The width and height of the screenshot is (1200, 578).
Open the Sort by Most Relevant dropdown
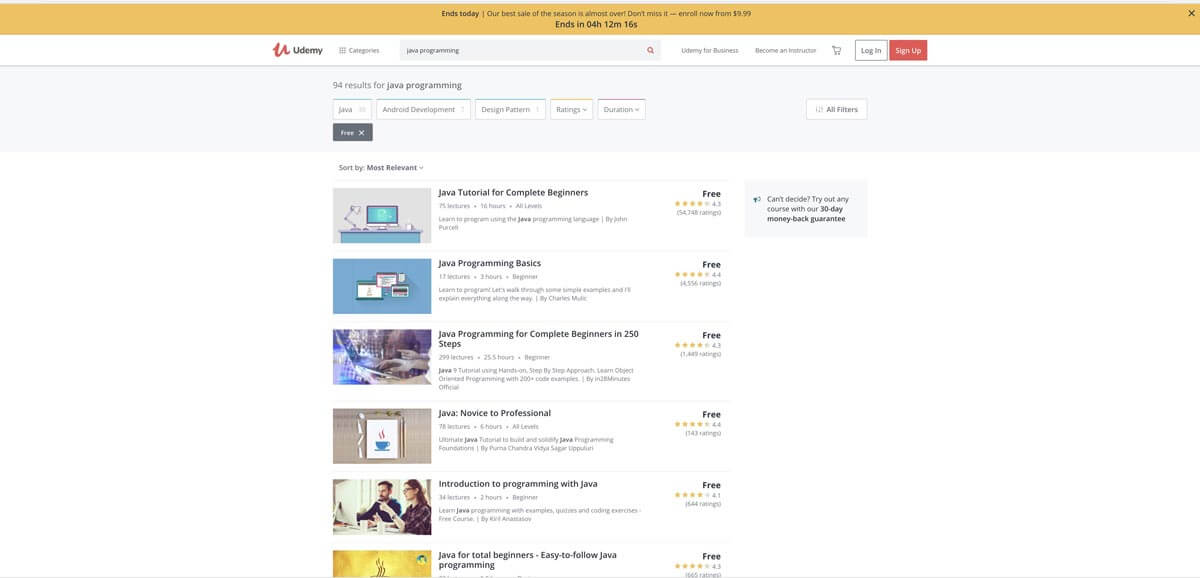point(381,168)
